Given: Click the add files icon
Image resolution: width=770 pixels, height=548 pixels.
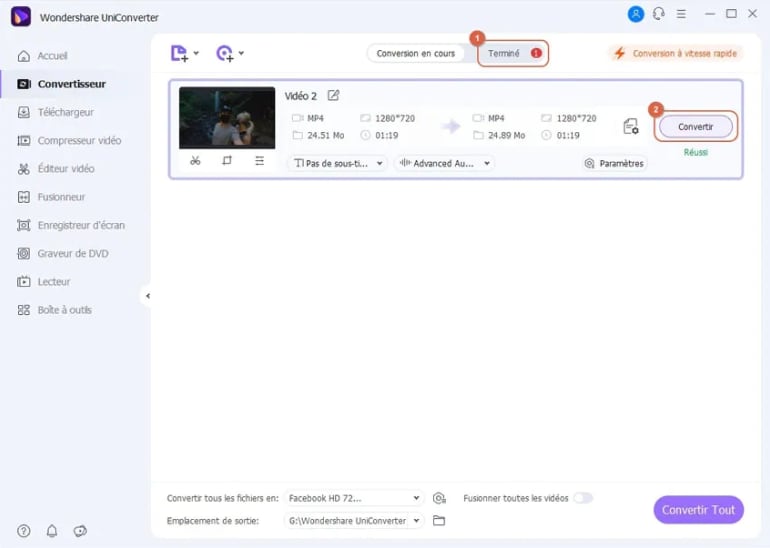Looking at the screenshot, I should [x=179, y=53].
